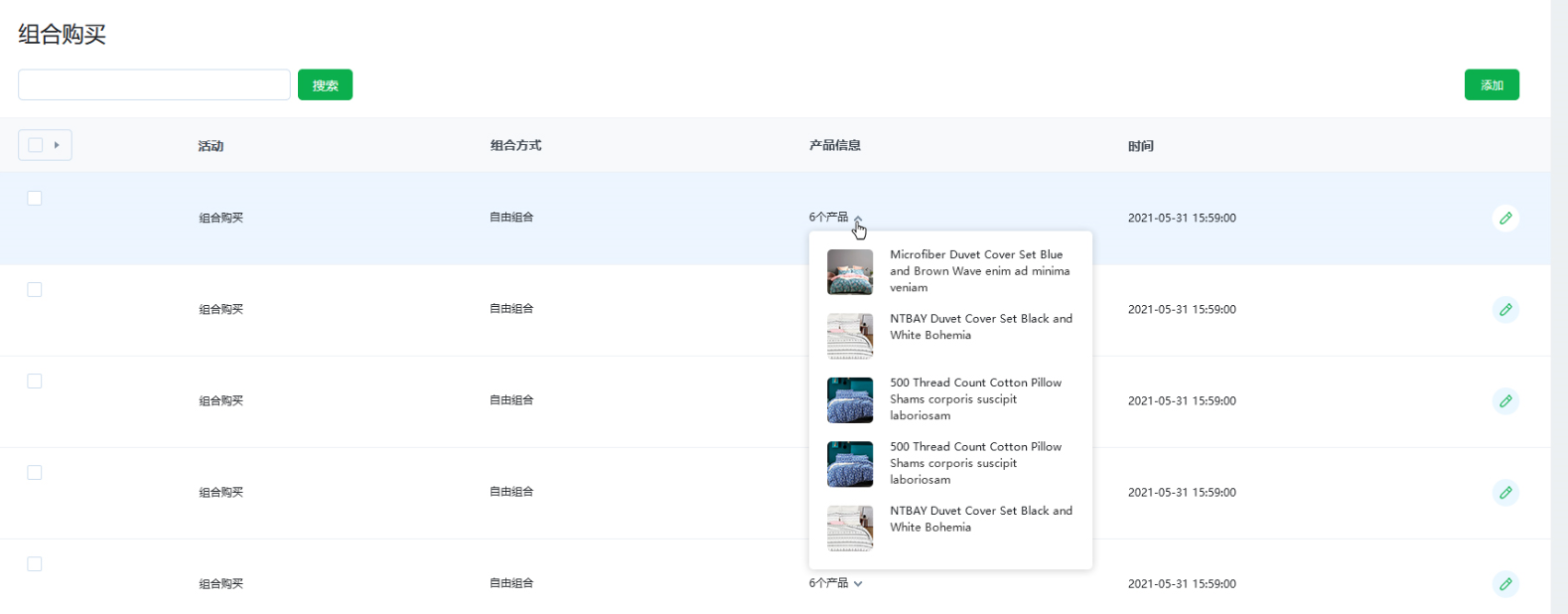Expand the last row's 6个产品 product list
Viewport: 1568px width, 614px height.
858,584
